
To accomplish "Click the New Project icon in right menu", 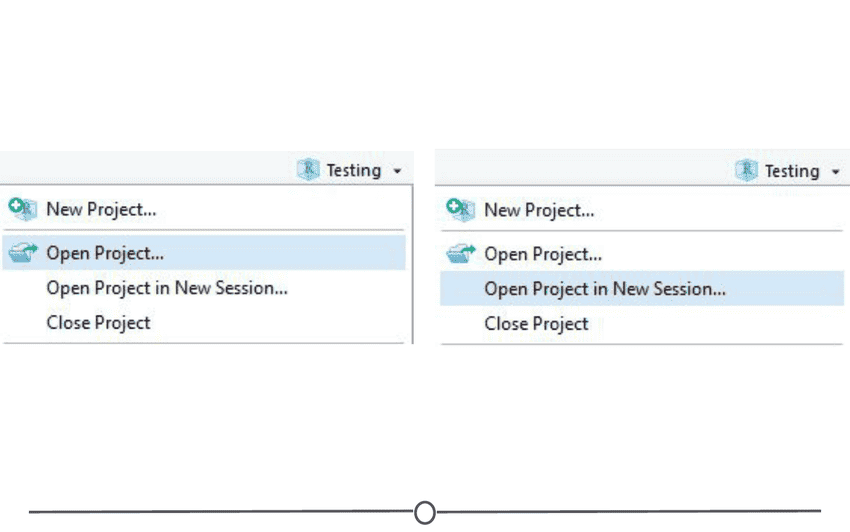I will point(461,210).
